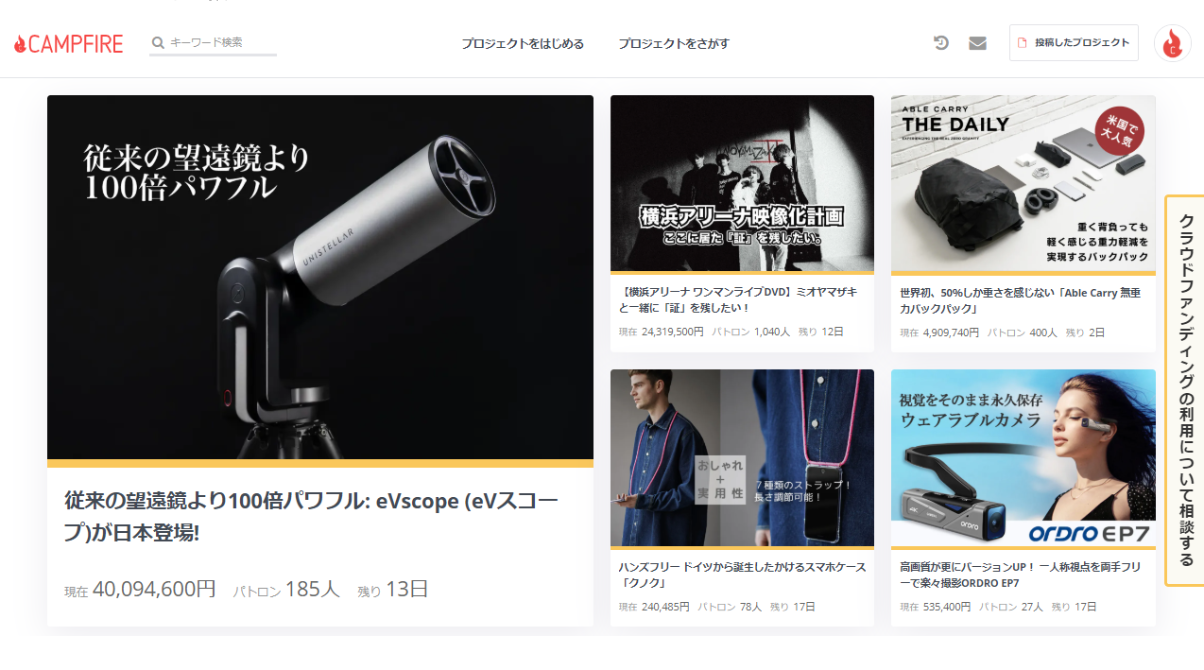Click the CAMPFIRE logo
The image size is (1204, 670).
[x=68, y=44]
